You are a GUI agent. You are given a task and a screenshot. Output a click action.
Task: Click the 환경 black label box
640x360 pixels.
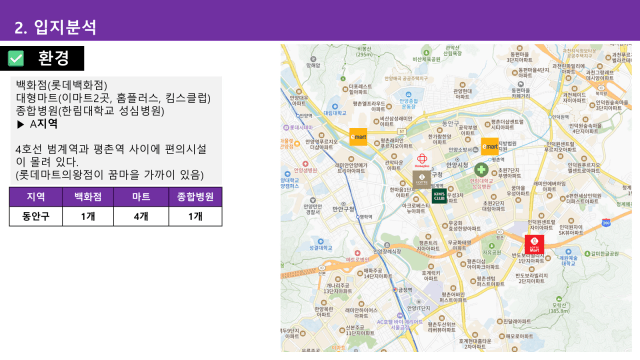(x=42, y=58)
